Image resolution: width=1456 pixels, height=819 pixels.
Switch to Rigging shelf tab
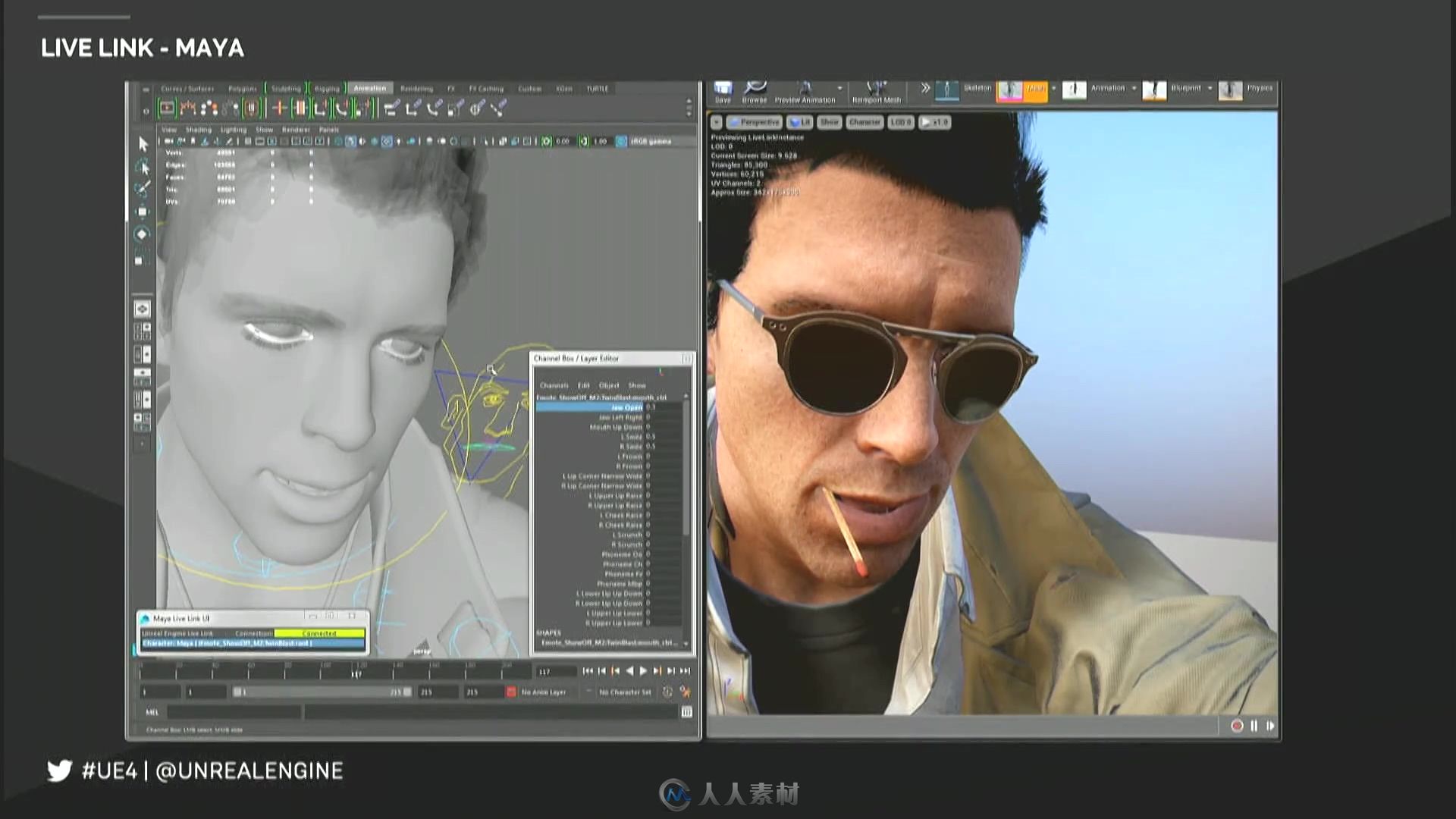(x=327, y=89)
